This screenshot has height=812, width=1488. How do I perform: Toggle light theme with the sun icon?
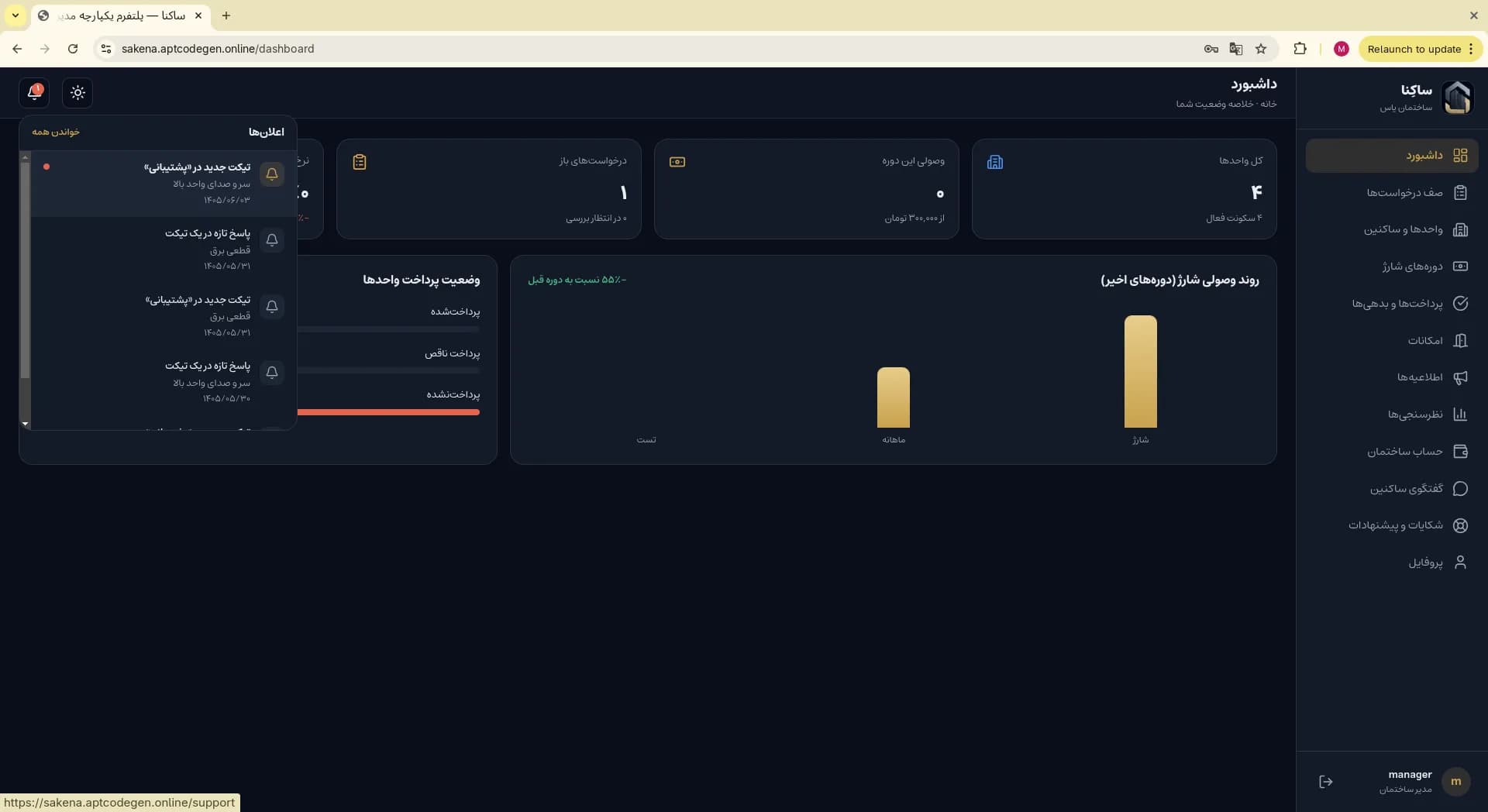[x=77, y=93]
